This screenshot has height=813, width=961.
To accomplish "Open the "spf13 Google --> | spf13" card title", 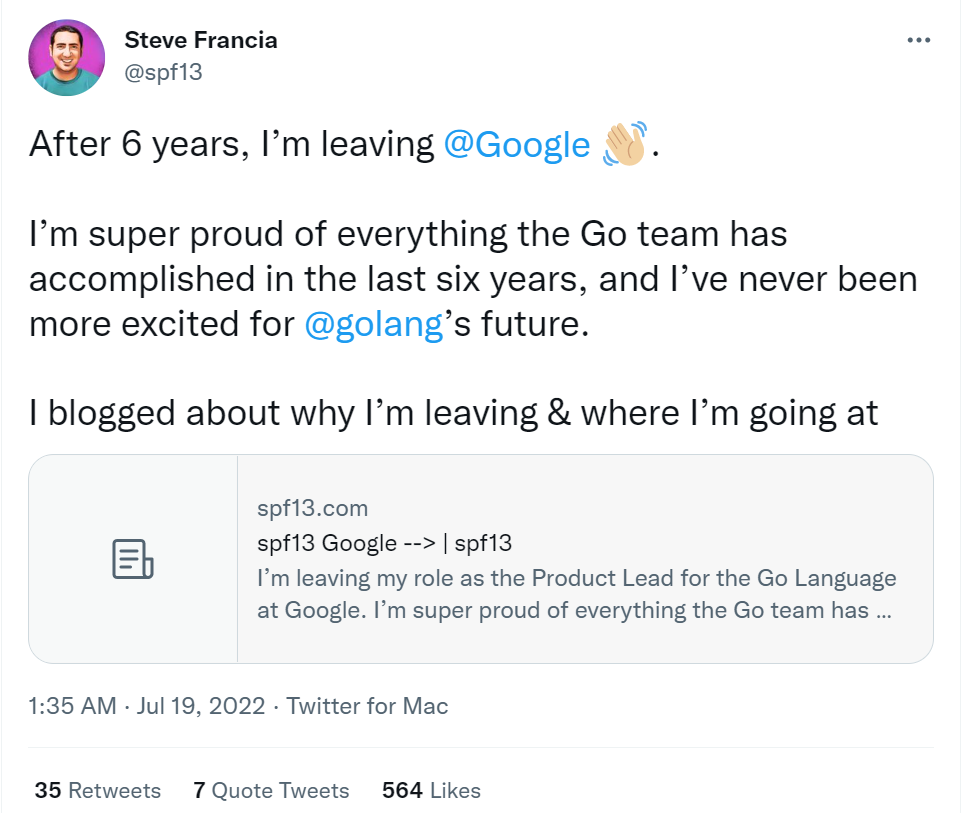I will (384, 543).
